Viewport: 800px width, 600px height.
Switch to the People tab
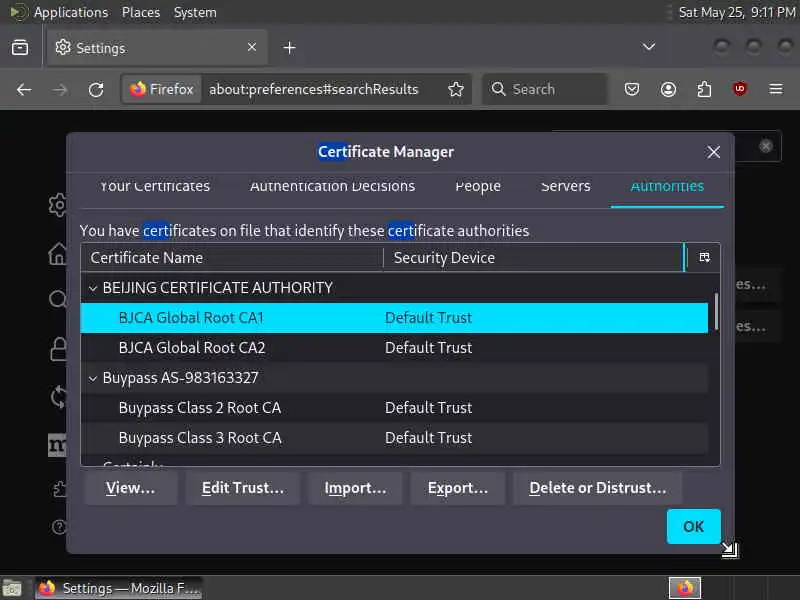(478, 186)
